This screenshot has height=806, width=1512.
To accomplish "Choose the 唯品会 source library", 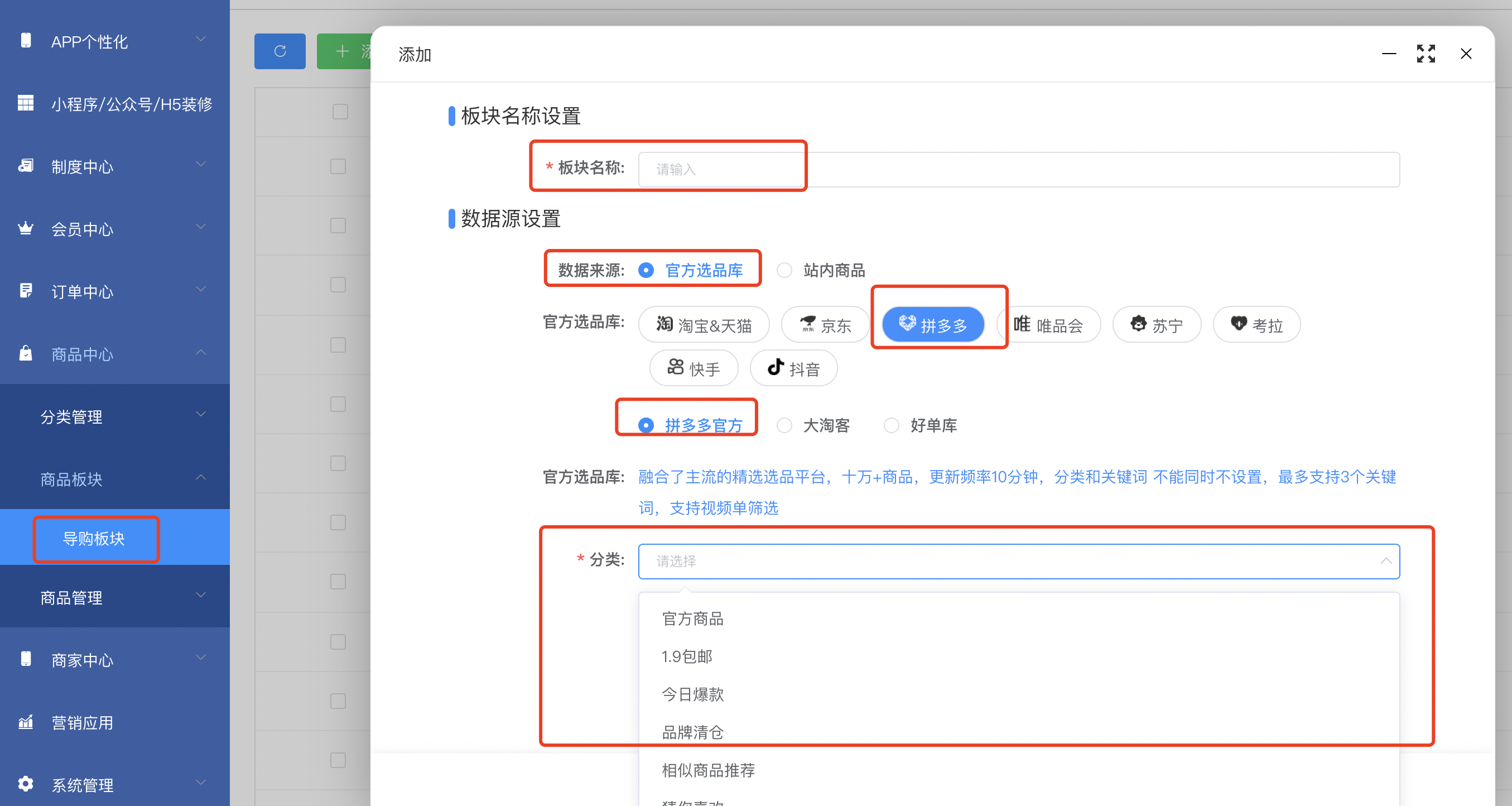I will pyautogui.click(x=1048, y=325).
